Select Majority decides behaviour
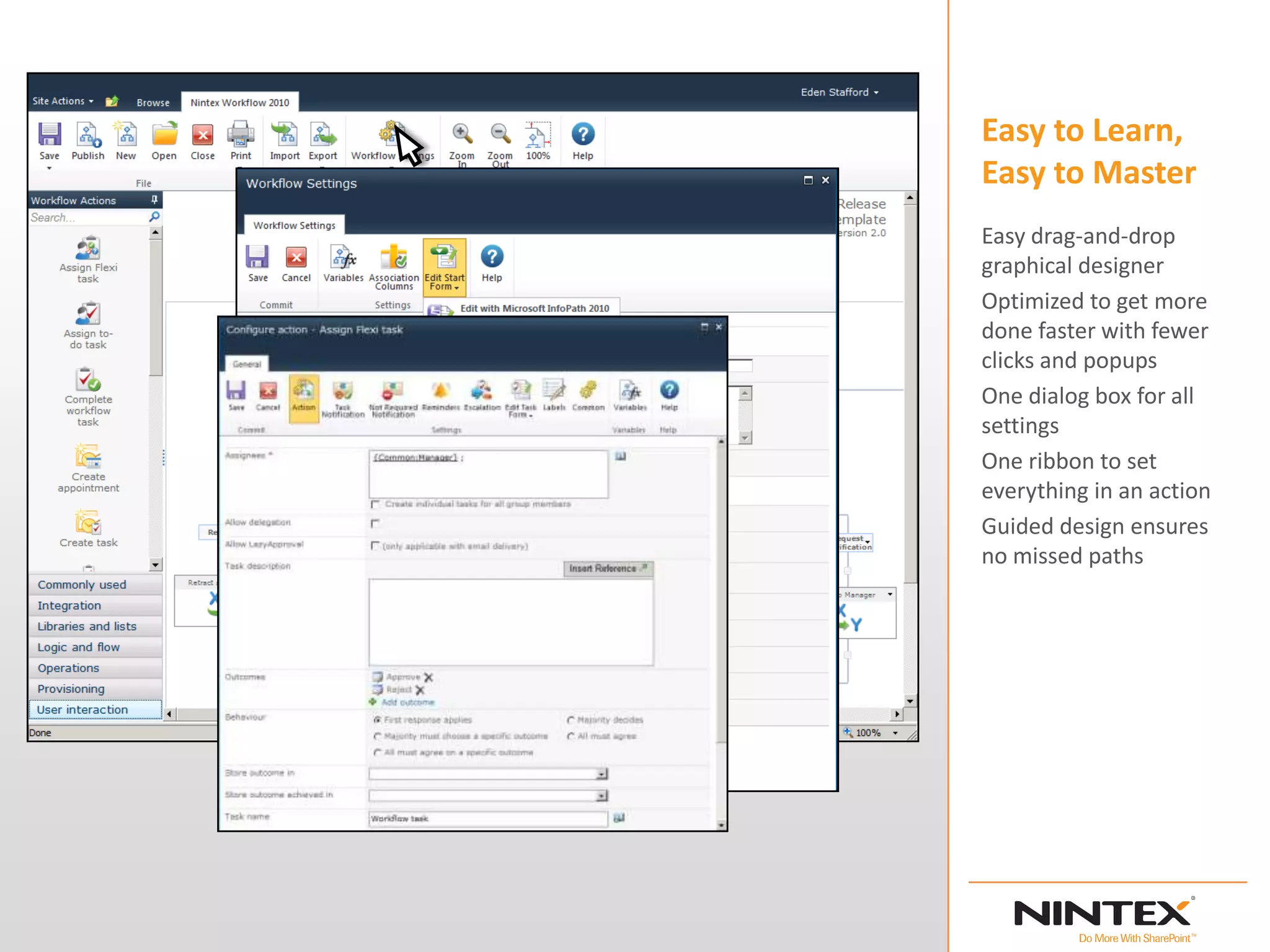Viewport: 1270px width, 952px height. tap(571, 720)
